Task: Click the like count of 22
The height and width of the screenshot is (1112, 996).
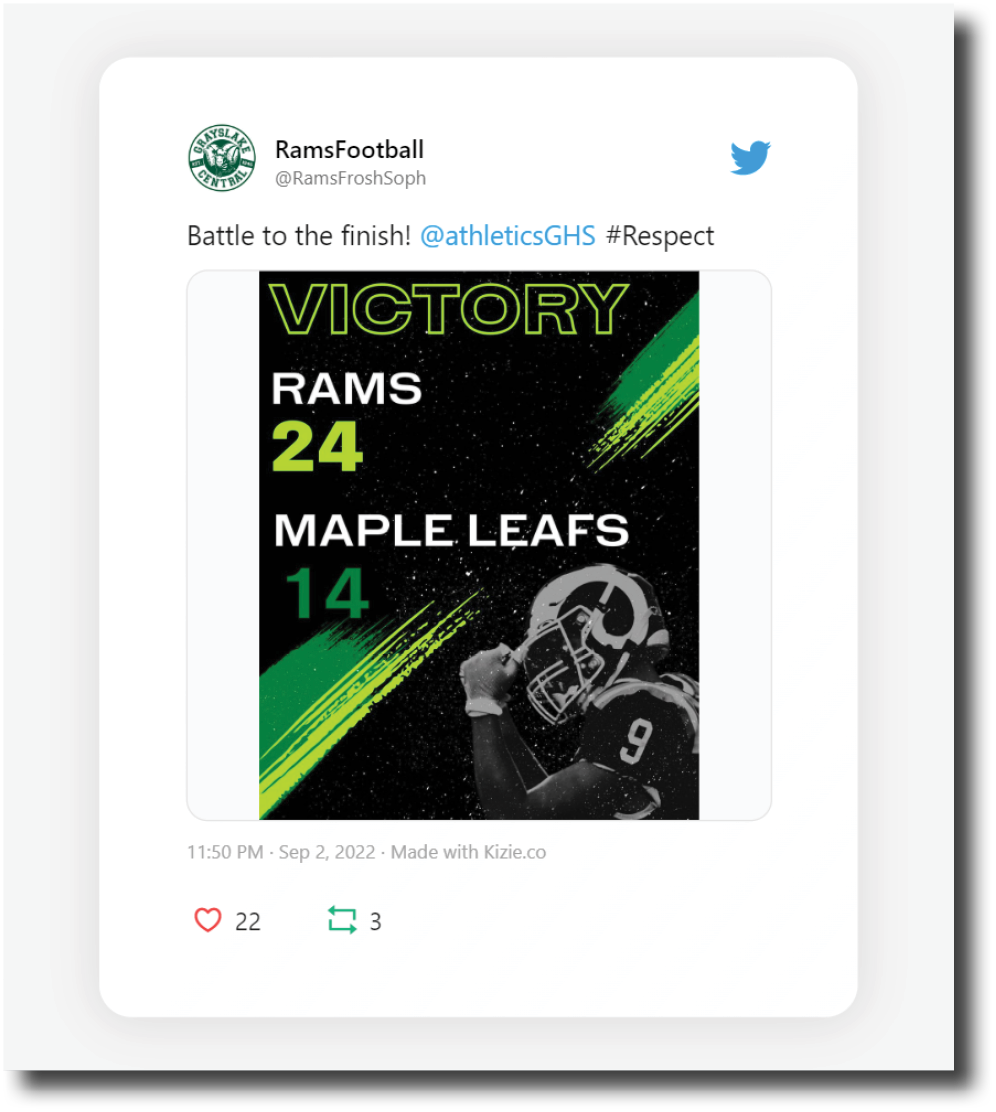Action: [x=248, y=922]
